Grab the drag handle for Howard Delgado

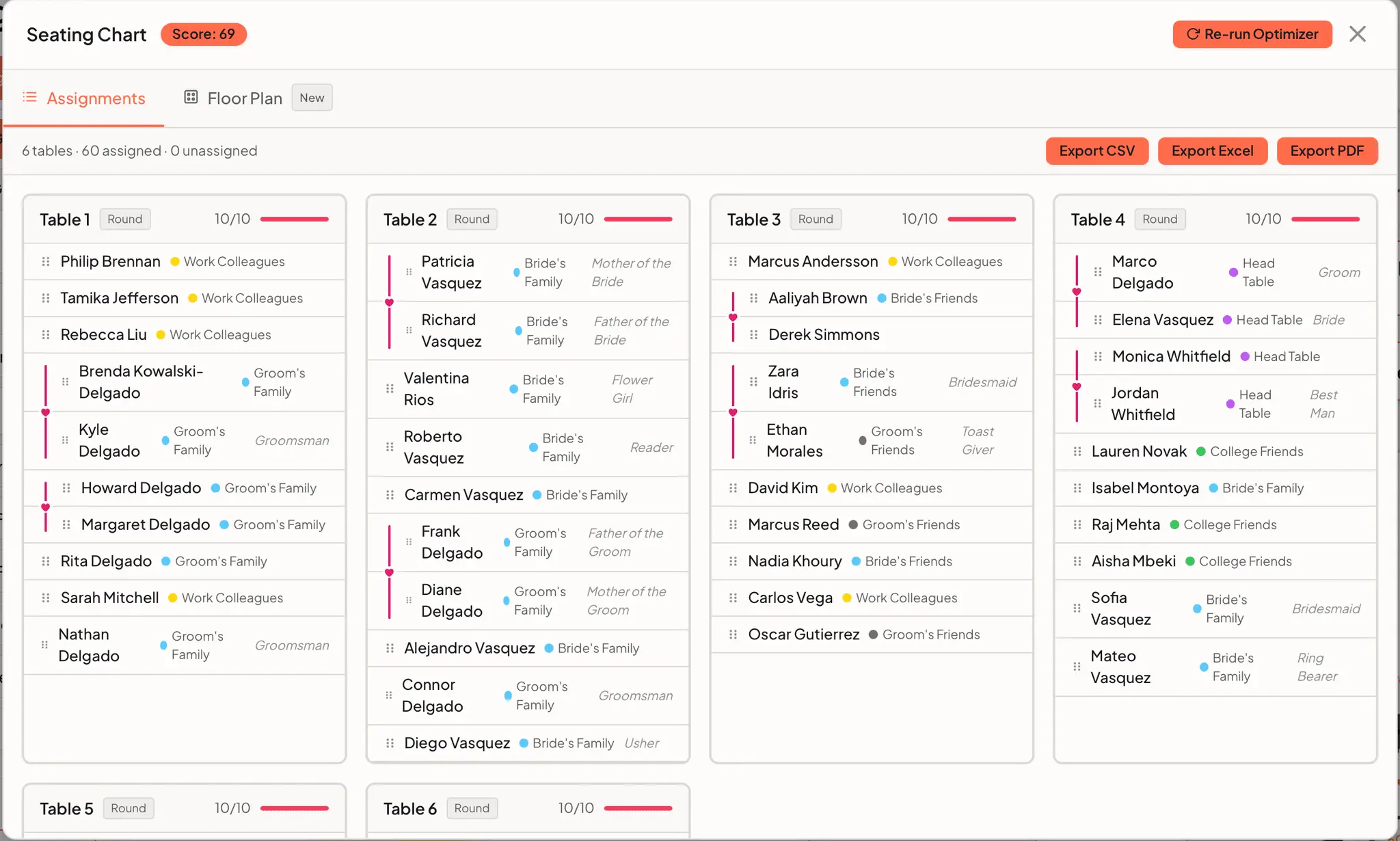(x=66, y=488)
